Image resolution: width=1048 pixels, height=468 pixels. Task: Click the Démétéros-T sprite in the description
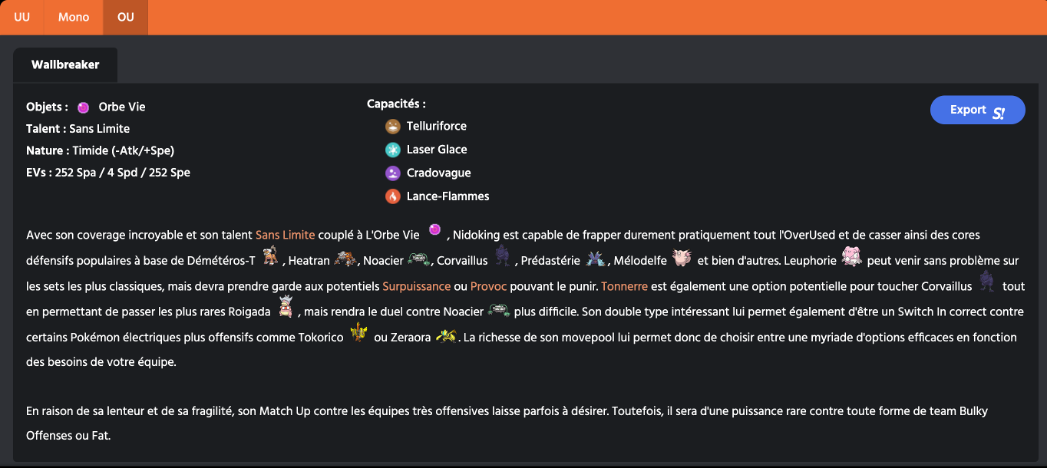(268, 259)
